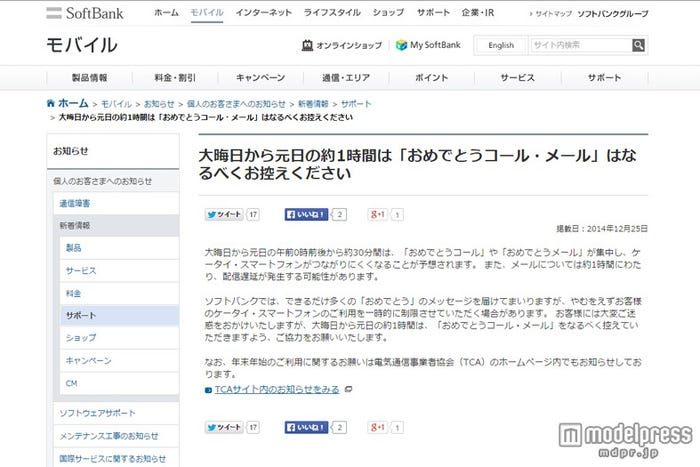
Task: Click the search magnifier icon
Action: pyautogui.click(x=638, y=45)
